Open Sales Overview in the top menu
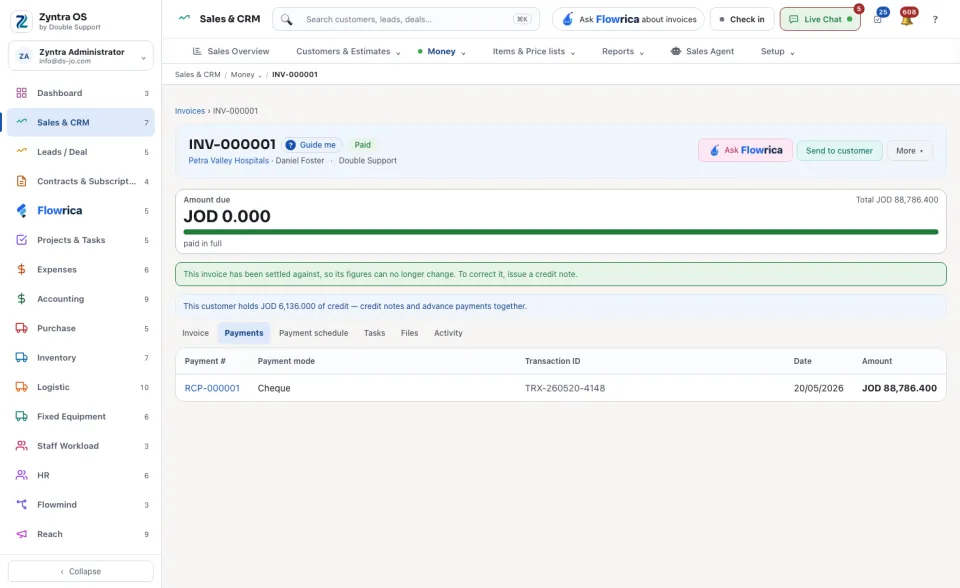Viewport: 960px width, 588px height. (x=231, y=51)
